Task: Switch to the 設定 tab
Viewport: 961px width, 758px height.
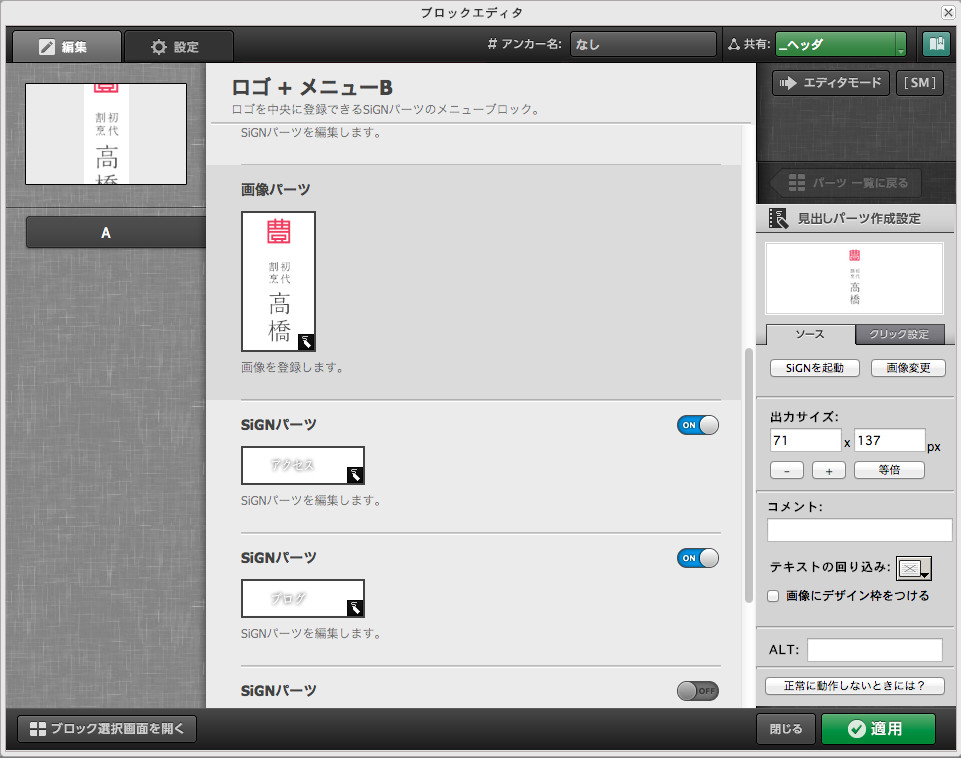Action: point(179,47)
